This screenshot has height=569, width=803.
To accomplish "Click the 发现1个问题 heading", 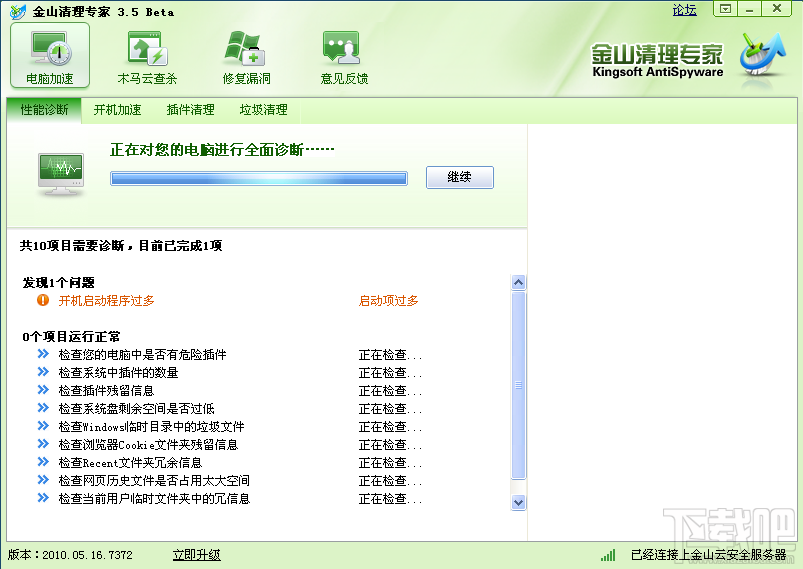I will tap(58, 282).
